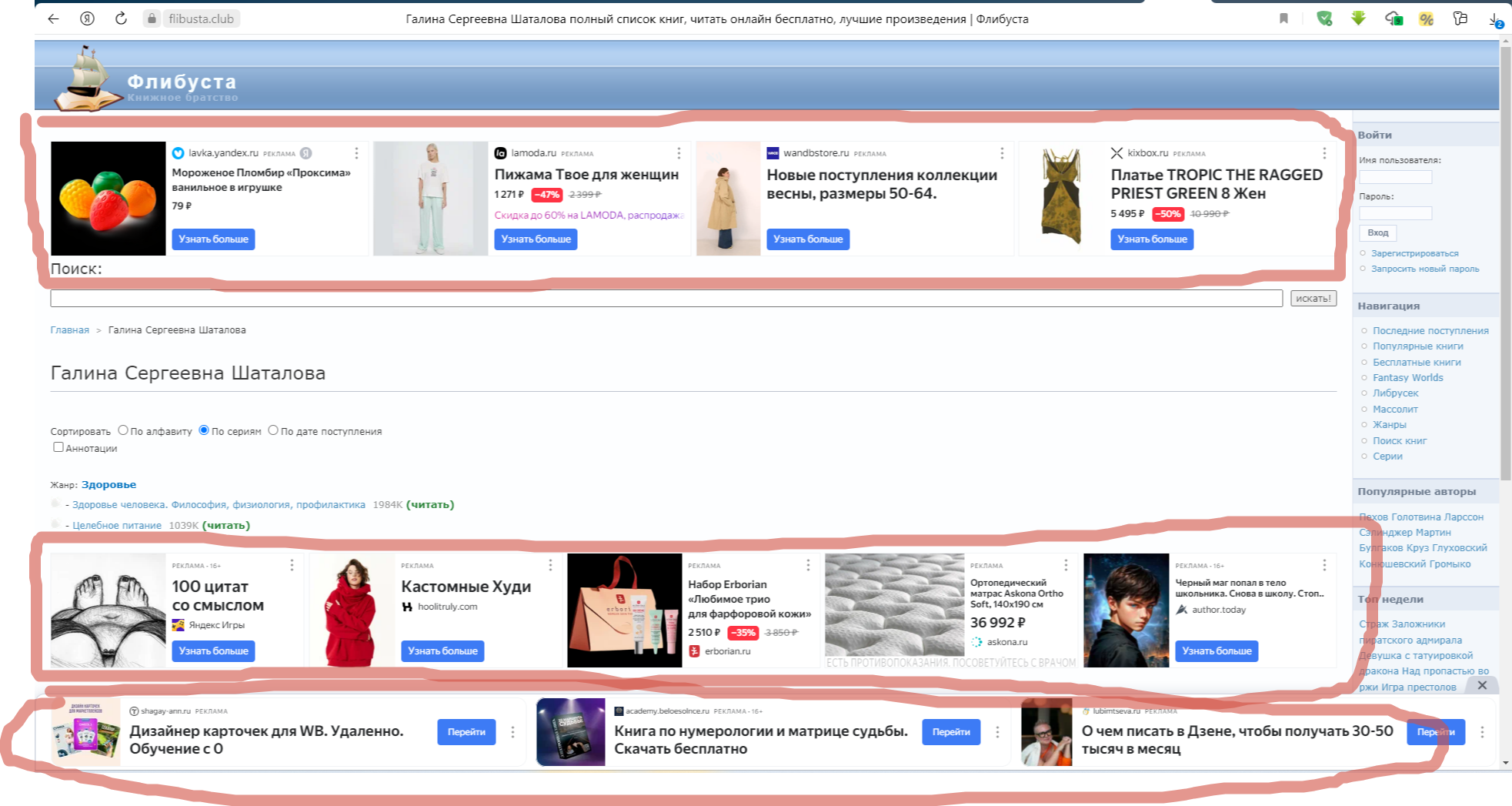Select the 'По алфавиту' sort radio button
Screen dimensions: 1512x806
(123, 430)
